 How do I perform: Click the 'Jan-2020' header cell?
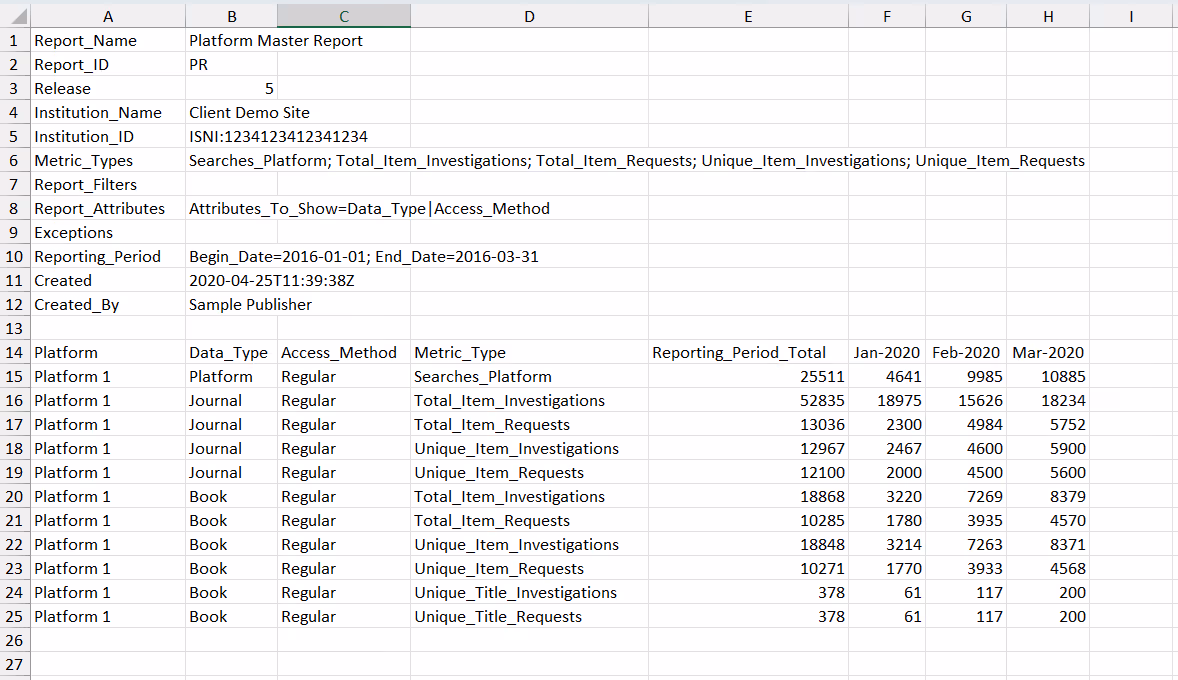887,352
